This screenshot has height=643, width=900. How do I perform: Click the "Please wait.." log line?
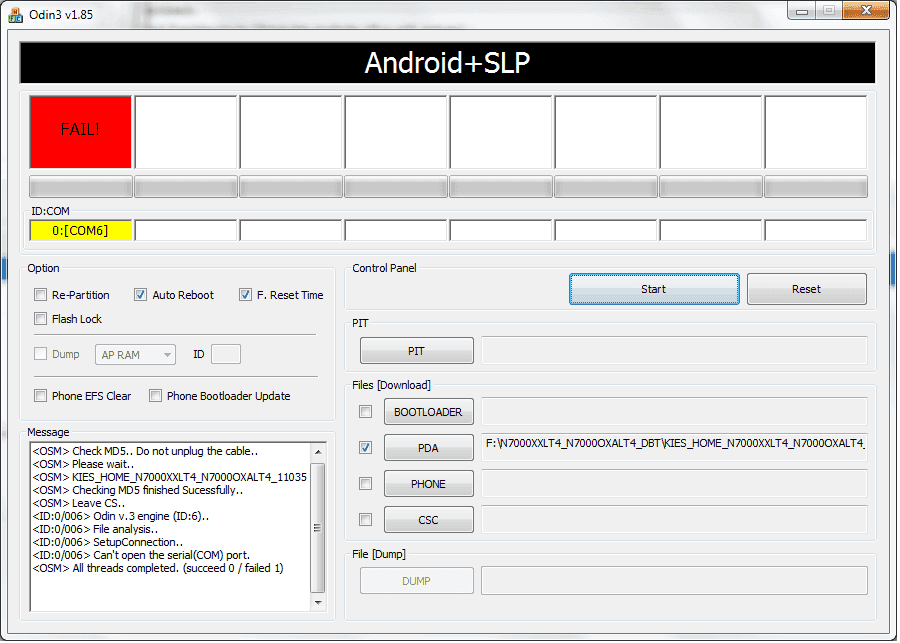83,464
